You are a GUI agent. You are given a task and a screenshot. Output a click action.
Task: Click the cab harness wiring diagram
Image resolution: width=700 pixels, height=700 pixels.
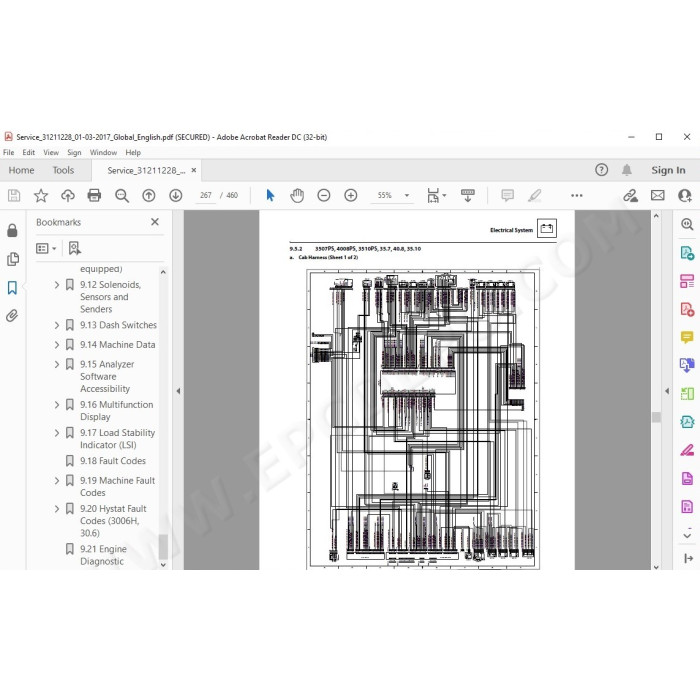pyautogui.click(x=423, y=419)
